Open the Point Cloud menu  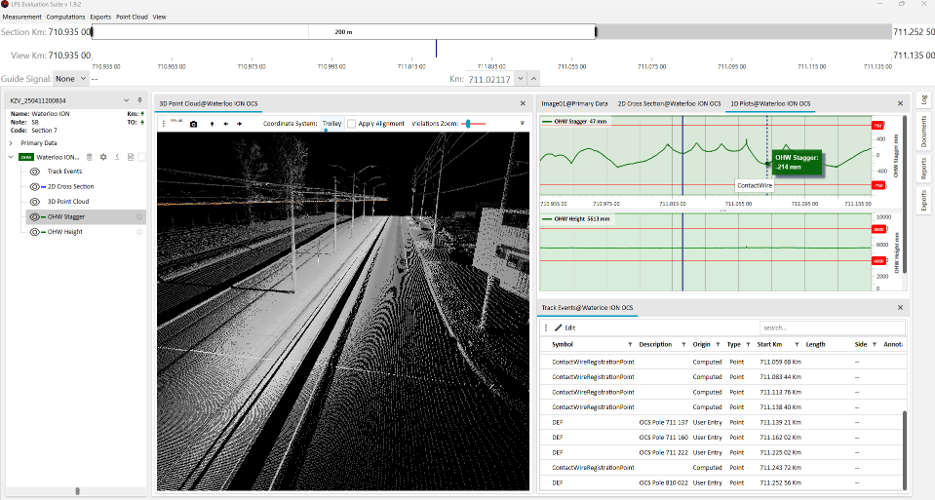131,17
